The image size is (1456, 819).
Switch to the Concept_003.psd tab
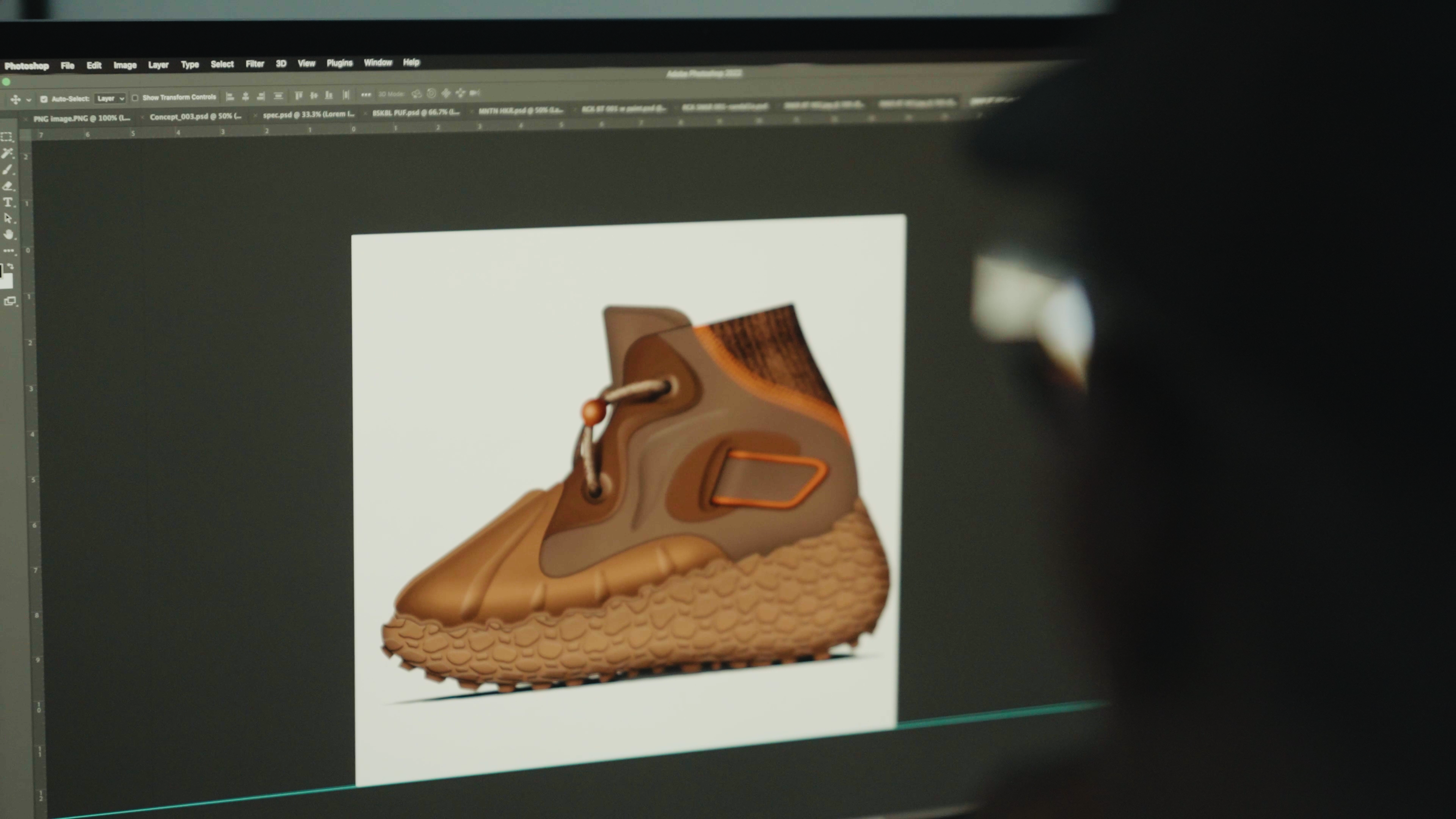195,116
